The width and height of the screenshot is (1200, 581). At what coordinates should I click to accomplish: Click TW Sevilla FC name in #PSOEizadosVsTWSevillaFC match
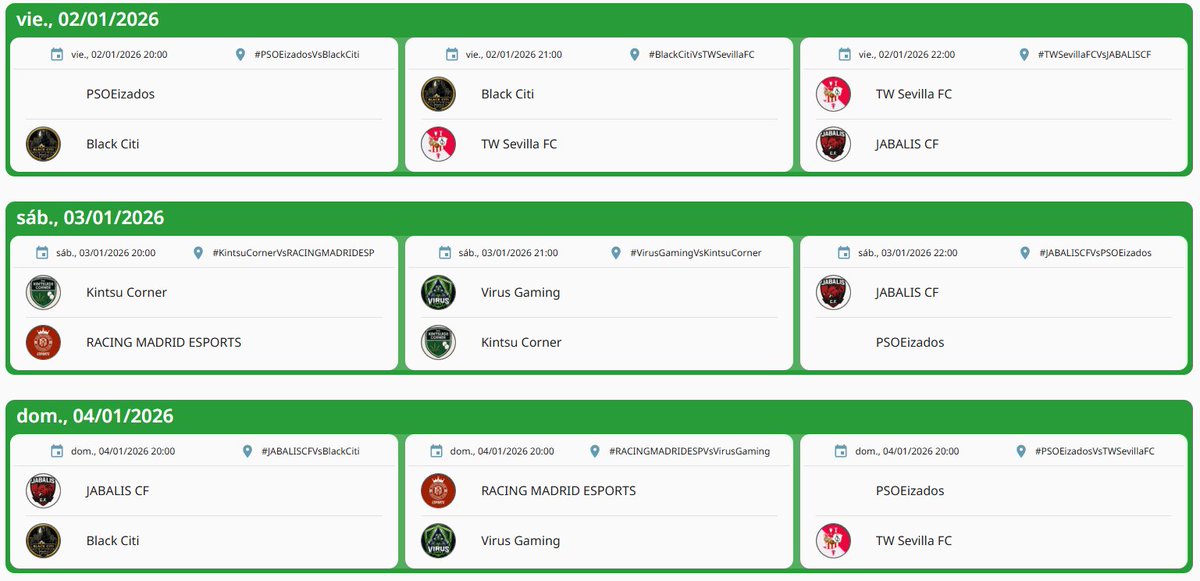914,541
